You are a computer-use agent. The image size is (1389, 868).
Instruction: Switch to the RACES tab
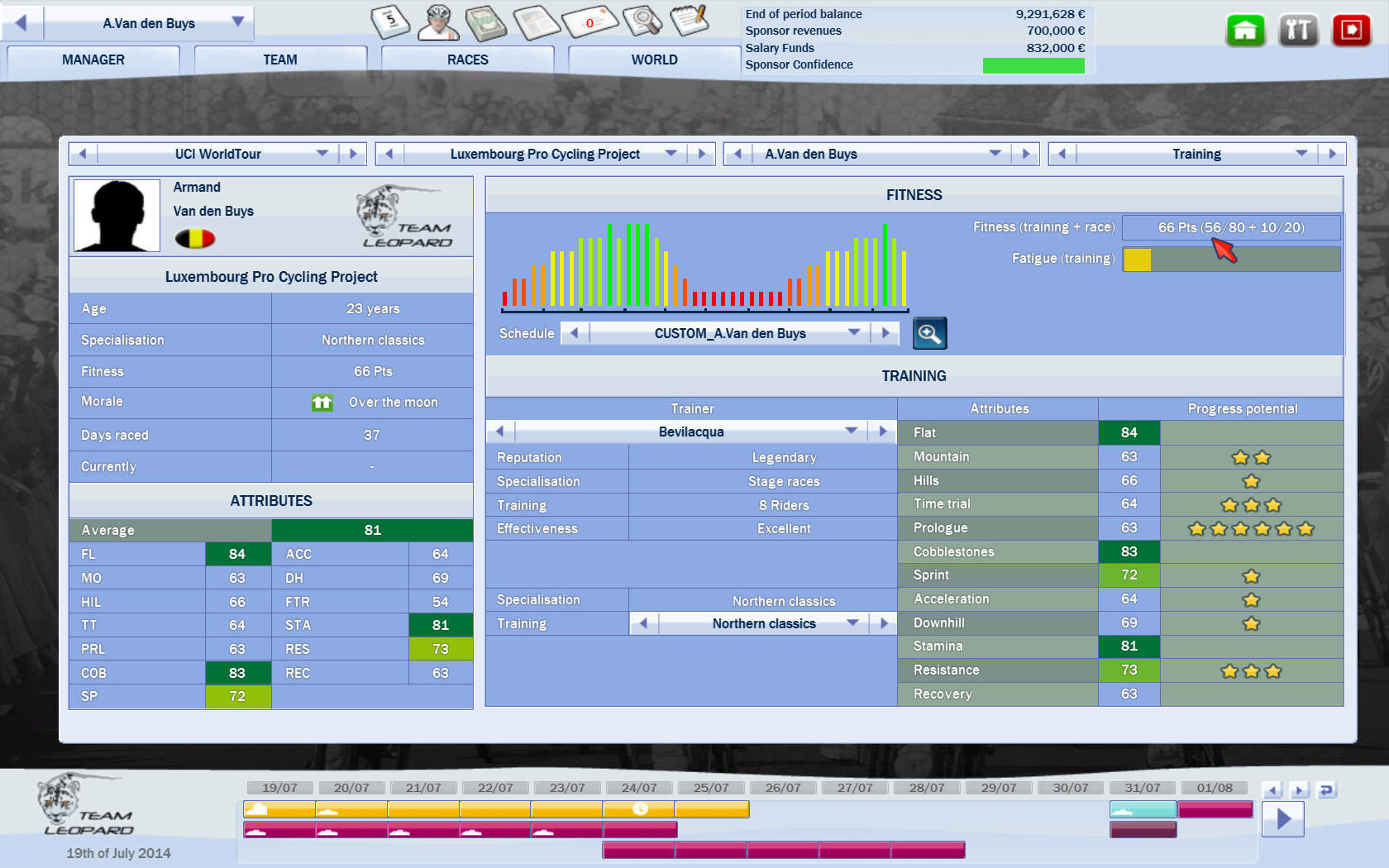[x=467, y=60]
